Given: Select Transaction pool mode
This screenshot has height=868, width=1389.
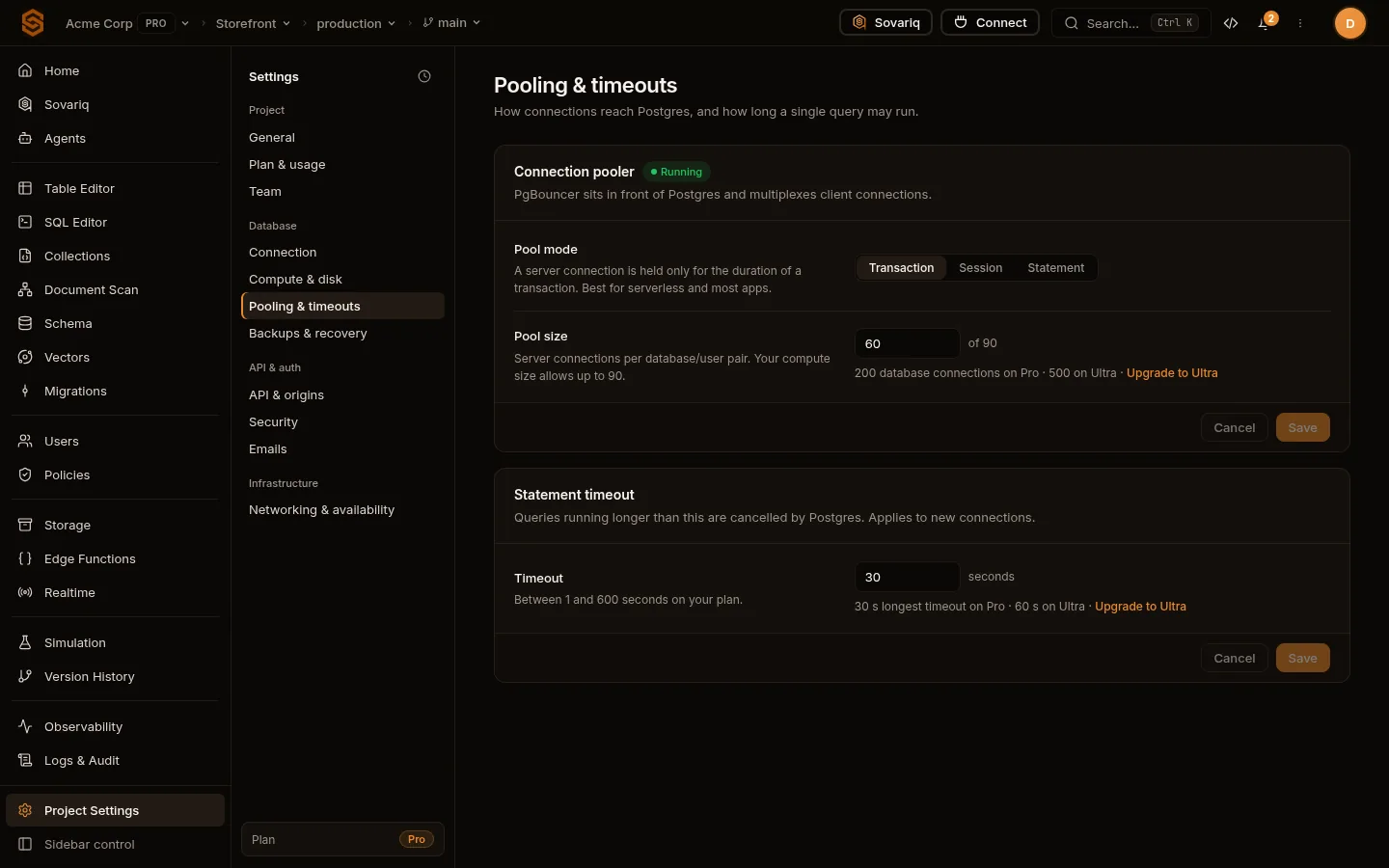Looking at the screenshot, I should [x=901, y=267].
